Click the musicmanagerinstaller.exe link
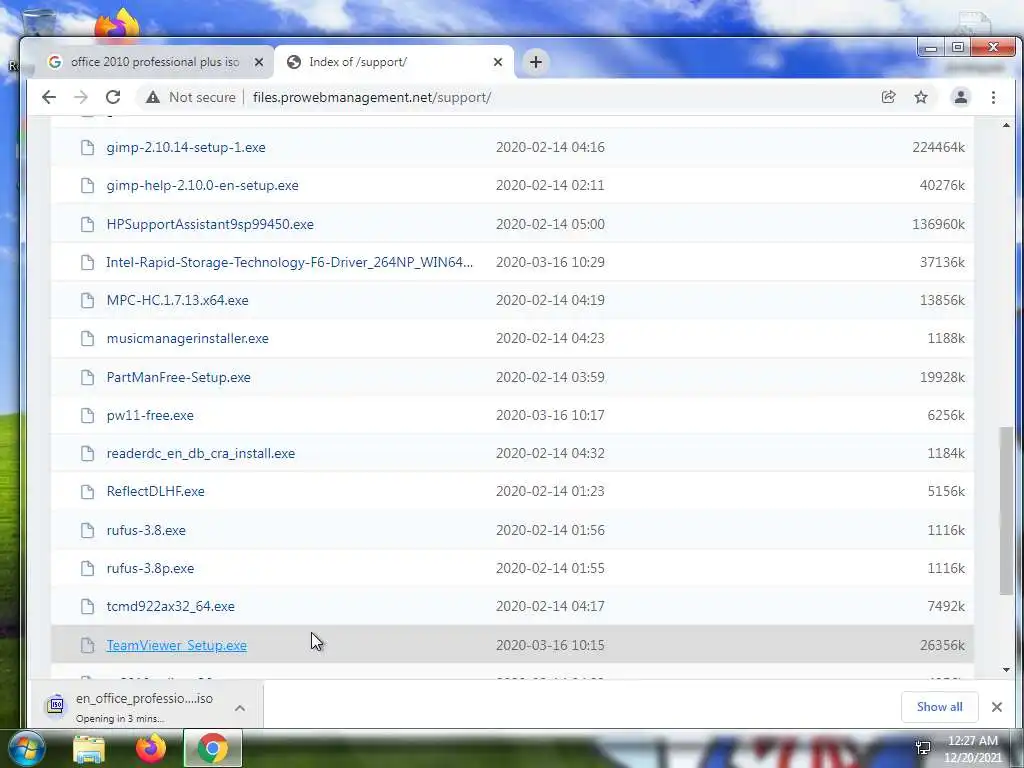This screenshot has height=768, width=1024. [x=187, y=338]
